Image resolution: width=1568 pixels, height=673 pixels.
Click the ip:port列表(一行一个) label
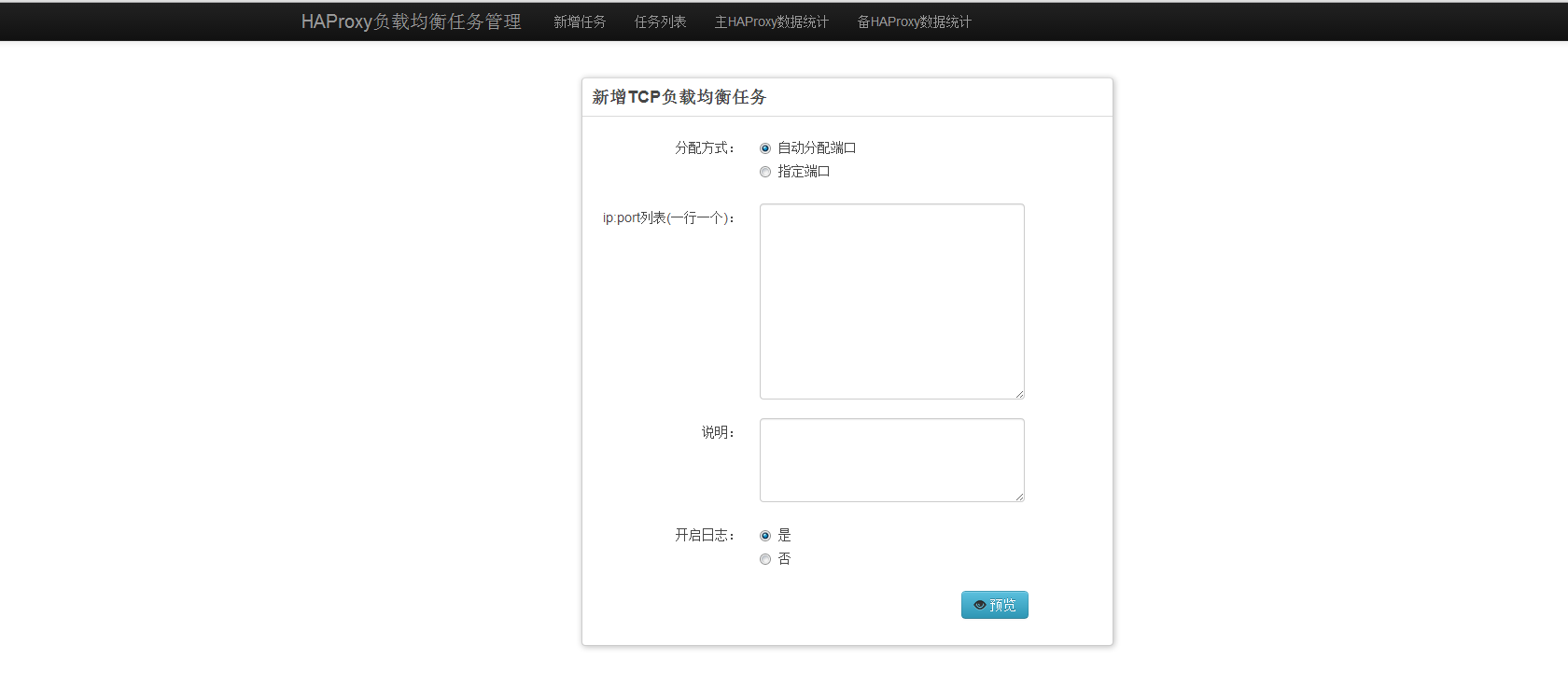click(669, 217)
